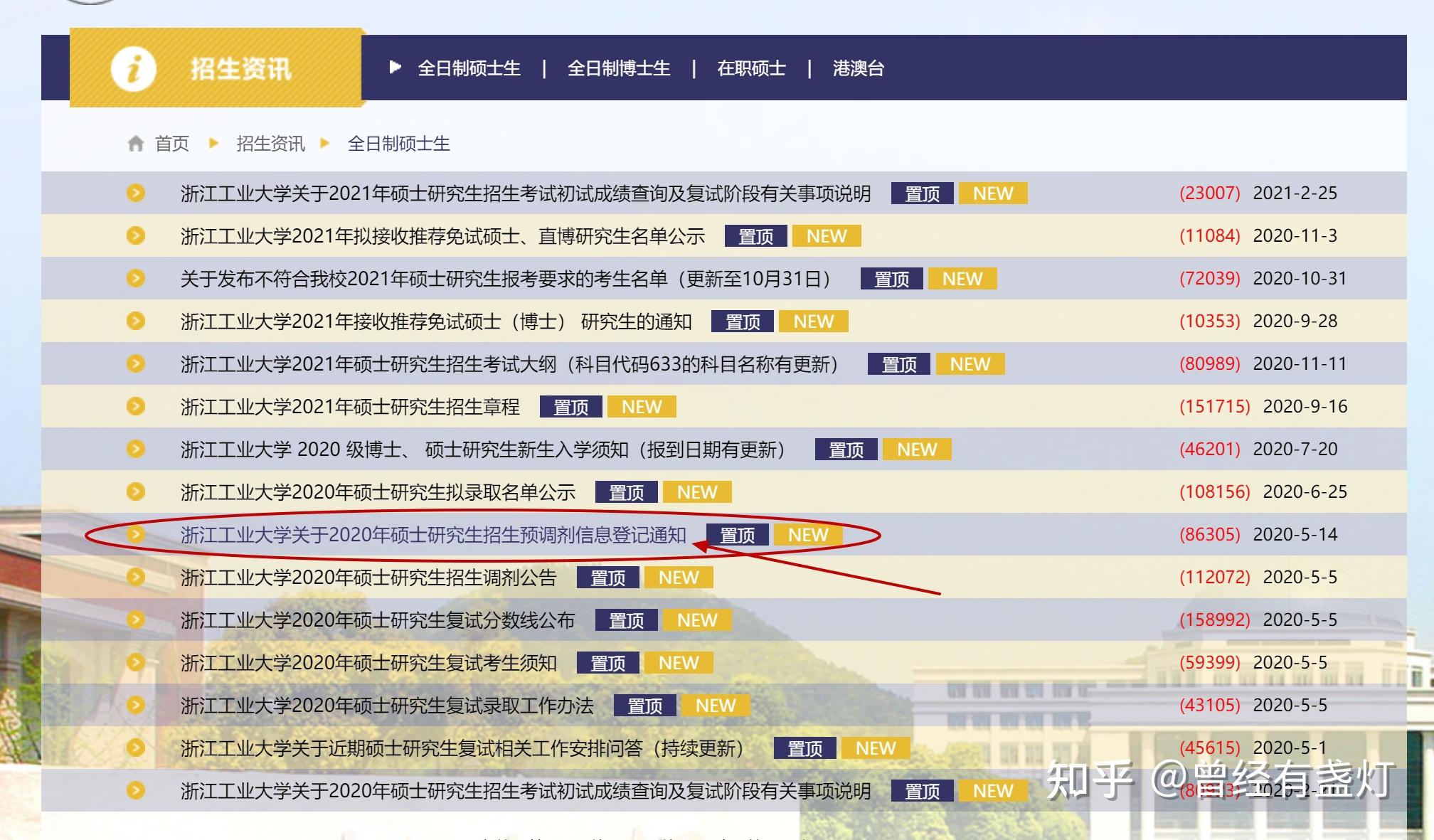Image resolution: width=1434 pixels, height=840 pixels.
Task: Click the bullet icon beside 2021年拟接收推荐免试硕士 notice
Action: click(136, 235)
